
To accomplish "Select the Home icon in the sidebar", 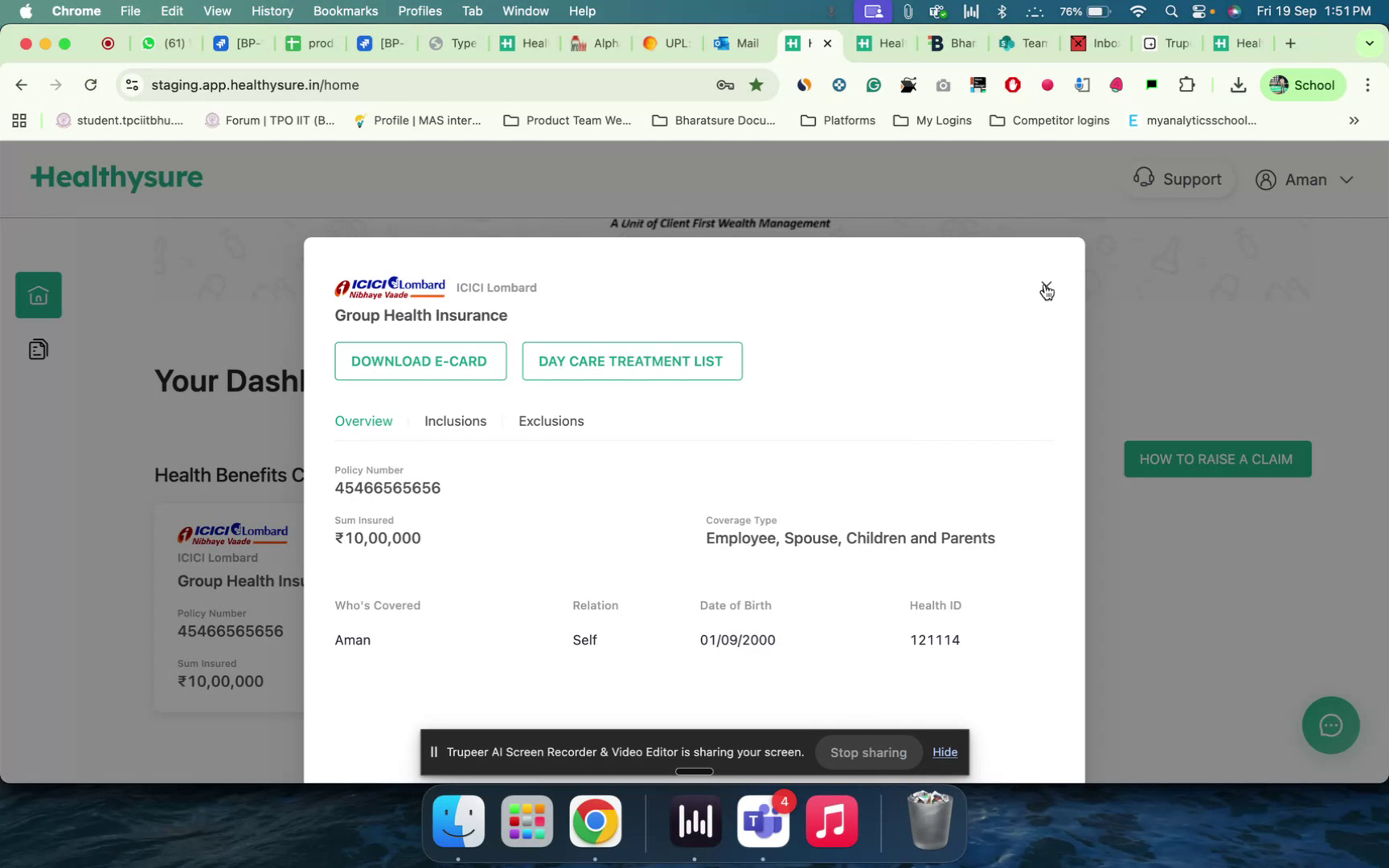I will pyautogui.click(x=38, y=294).
